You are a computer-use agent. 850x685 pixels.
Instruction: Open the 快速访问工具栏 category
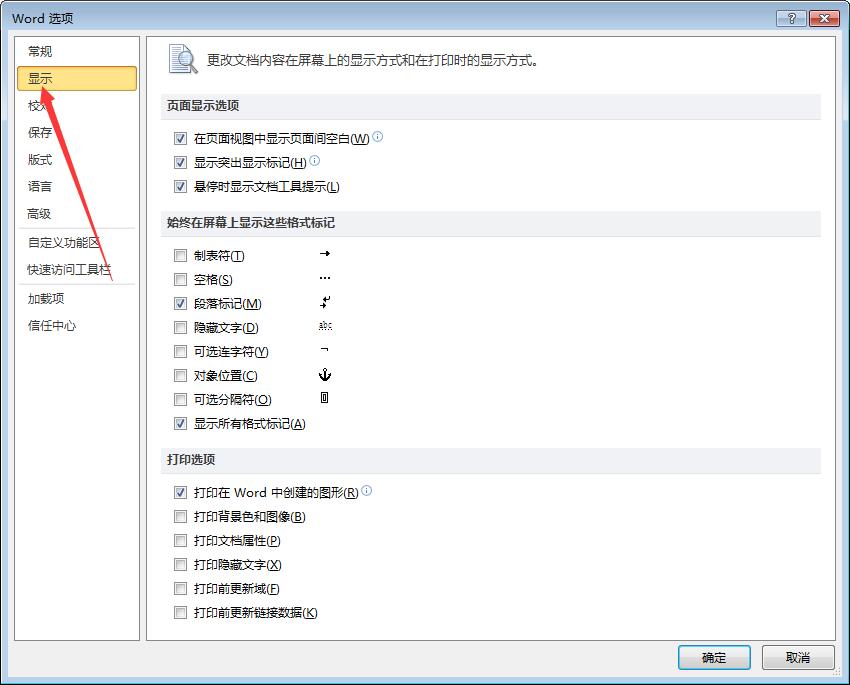coord(76,269)
